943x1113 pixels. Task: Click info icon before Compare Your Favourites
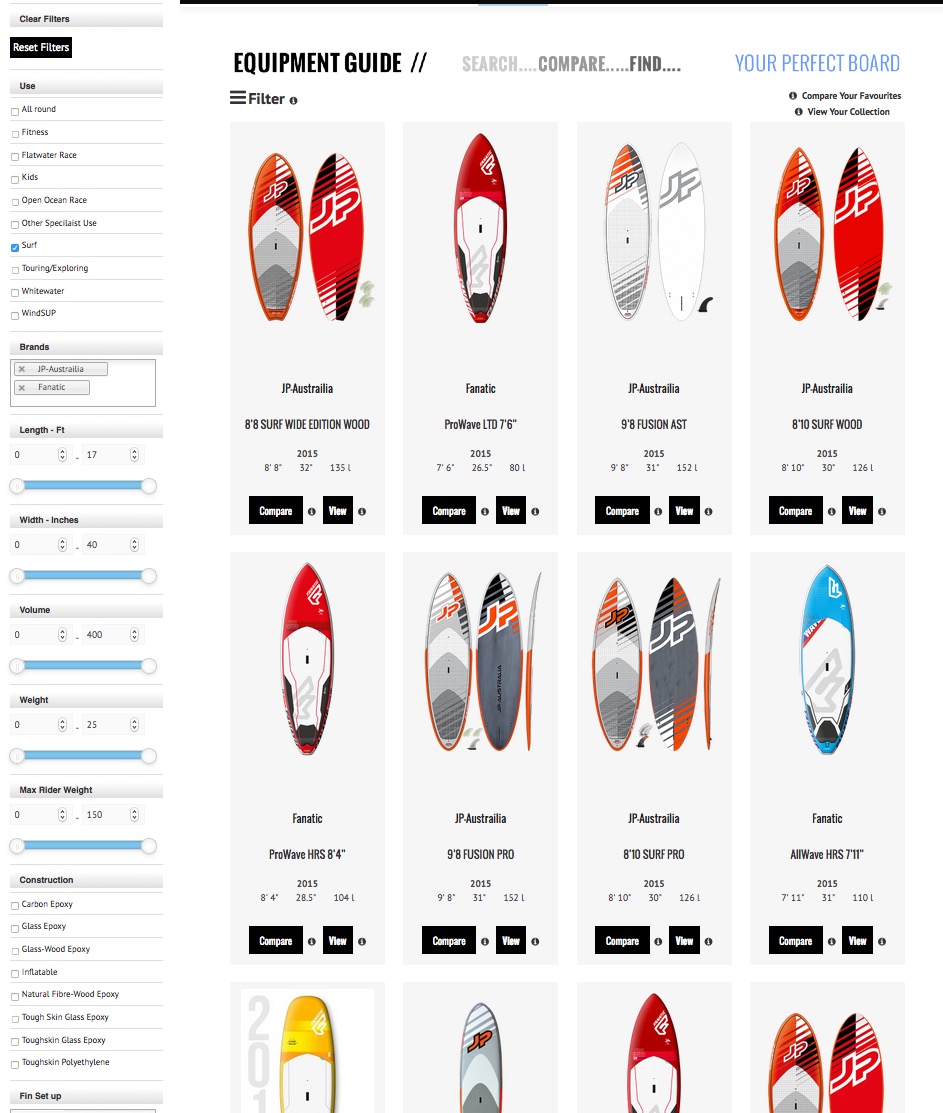pyautogui.click(x=793, y=96)
